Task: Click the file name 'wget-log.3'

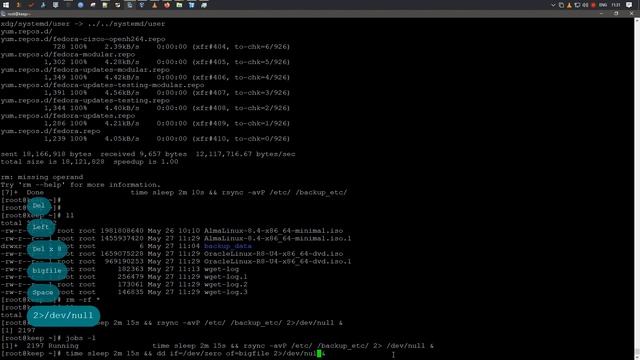Action: tap(226, 292)
